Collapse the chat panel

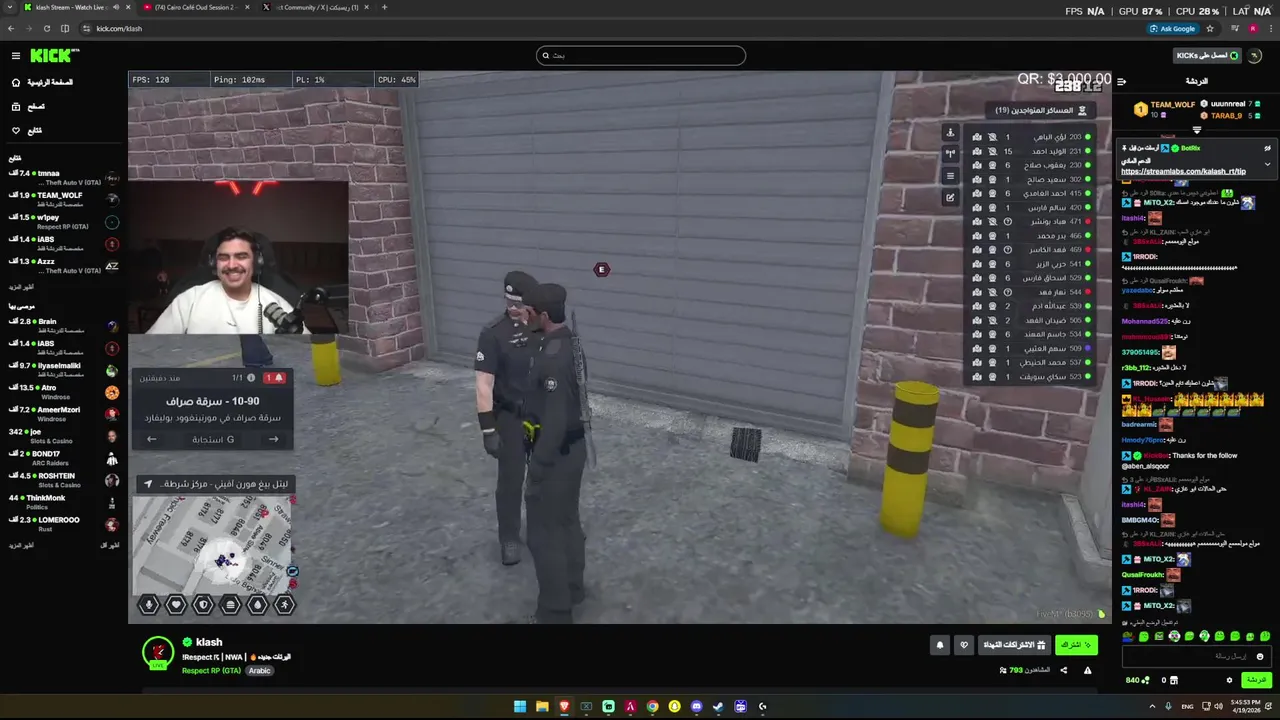[1121, 81]
